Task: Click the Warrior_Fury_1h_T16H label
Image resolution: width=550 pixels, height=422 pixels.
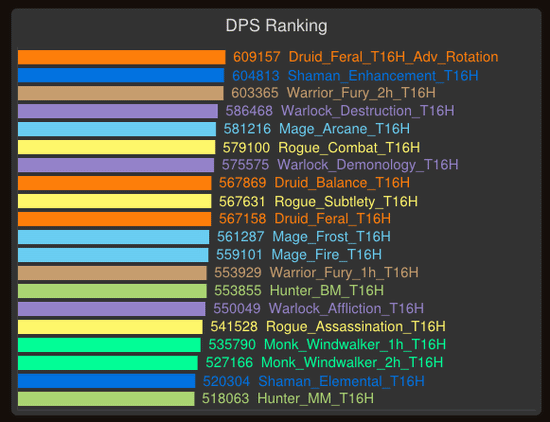Action: pyautogui.click(x=344, y=273)
